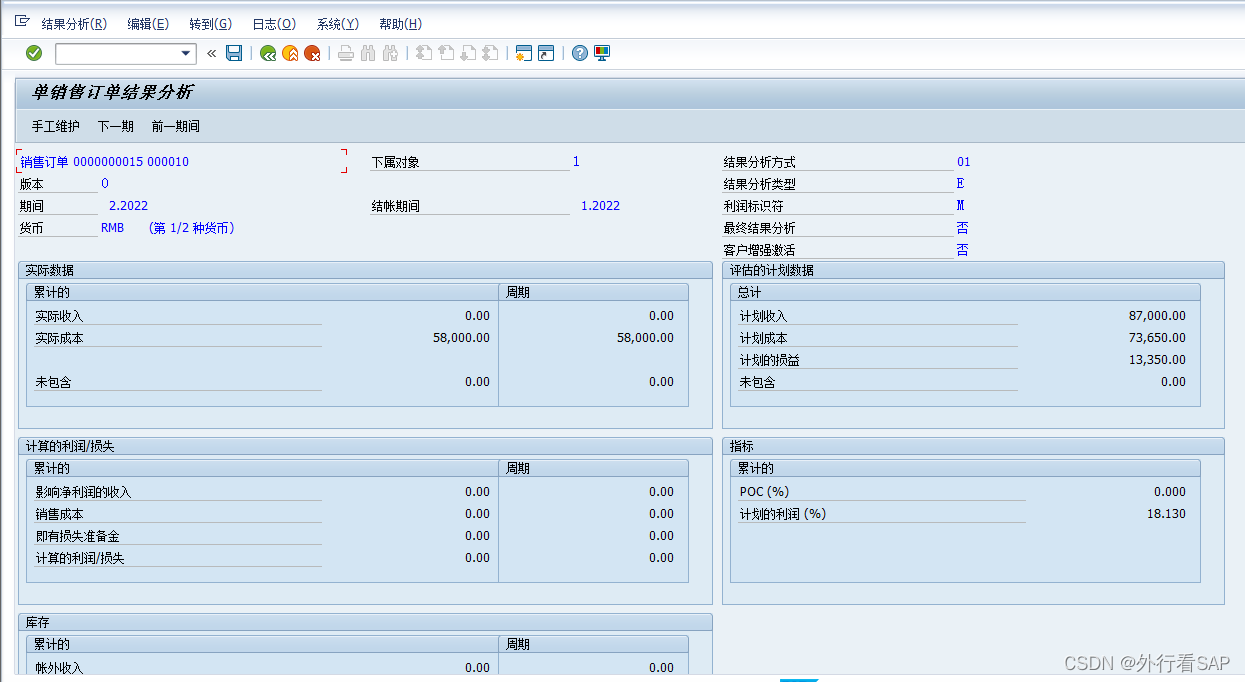Click the Save floppy disk icon
Viewport: 1245px width, 682px height.
pyautogui.click(x=234, y=53)
